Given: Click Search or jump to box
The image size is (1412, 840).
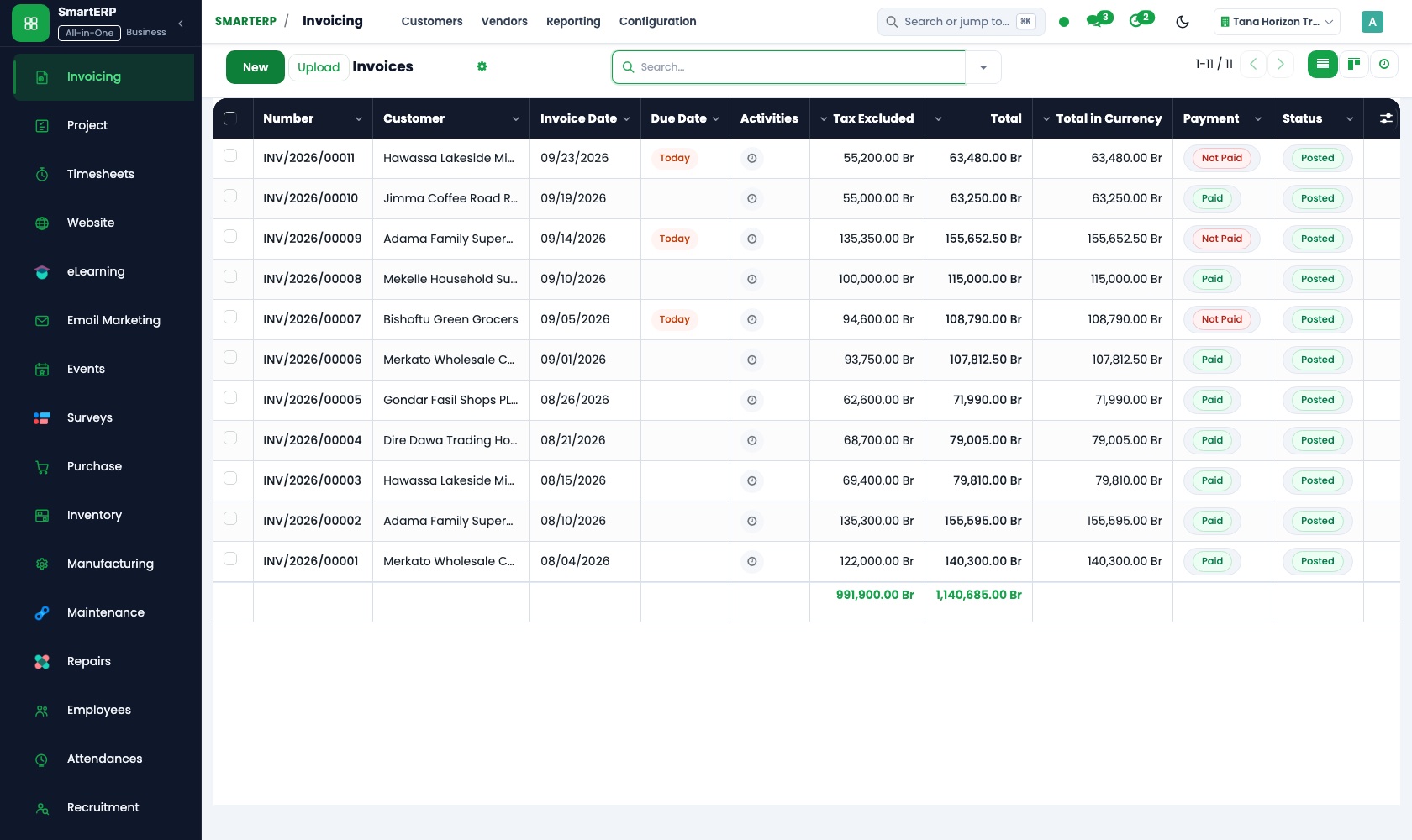Looking at the screenshot, I should (961, 22).
